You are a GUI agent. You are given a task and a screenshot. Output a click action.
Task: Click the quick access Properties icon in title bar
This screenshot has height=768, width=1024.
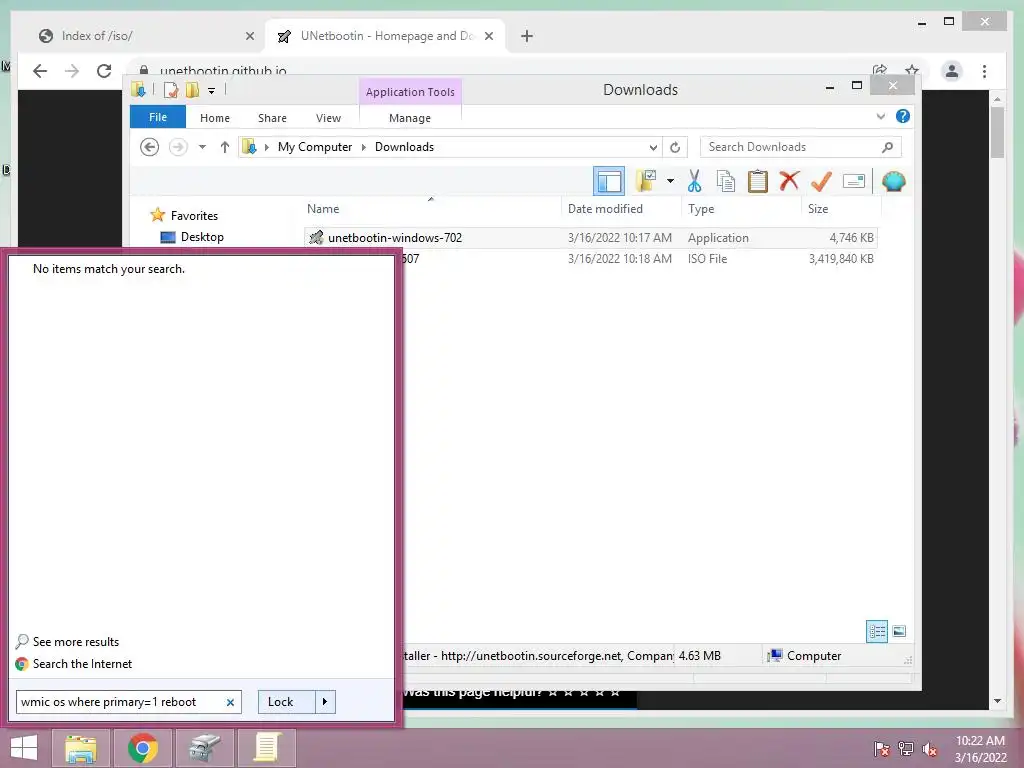tap(170, 90)
